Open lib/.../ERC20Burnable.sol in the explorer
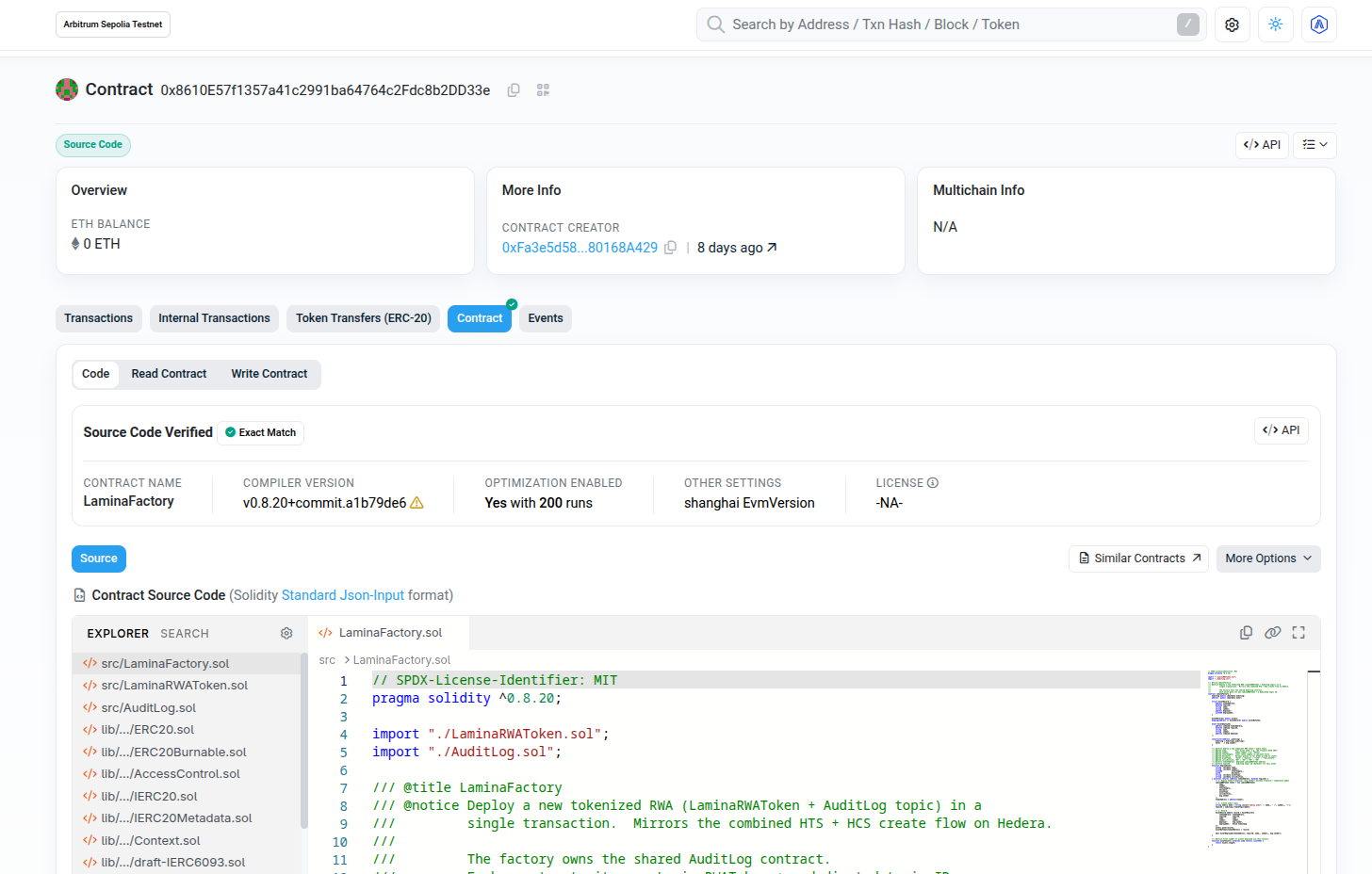 (187, 753)
